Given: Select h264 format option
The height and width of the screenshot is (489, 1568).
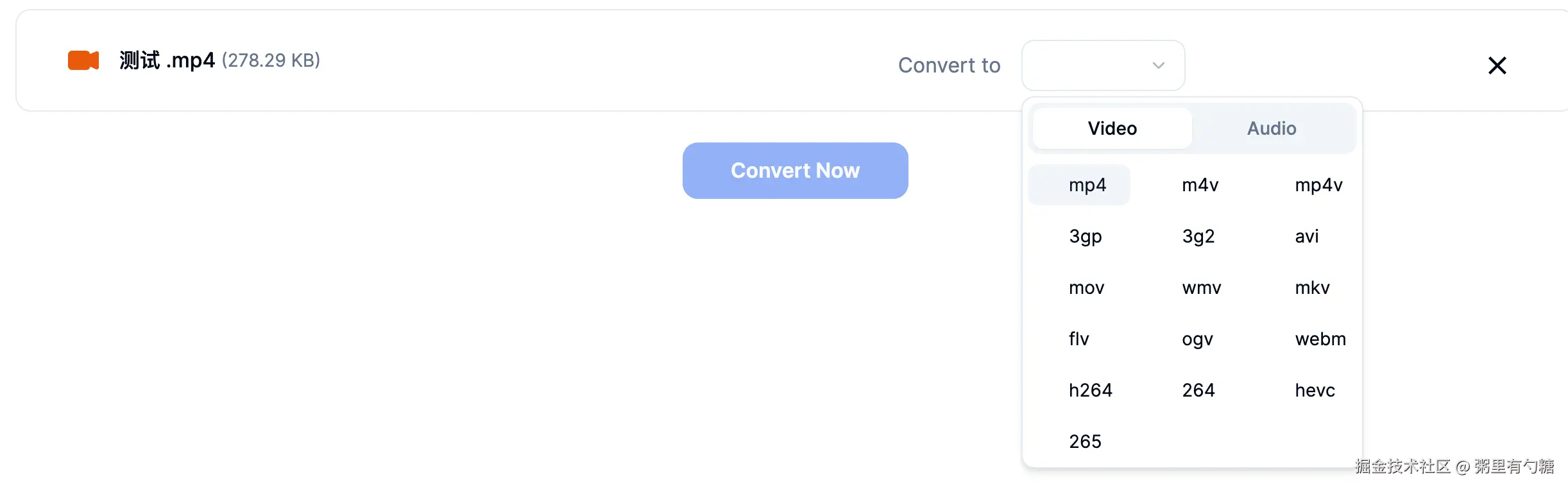Looking at the screenshot, I should pos(1090,390).
